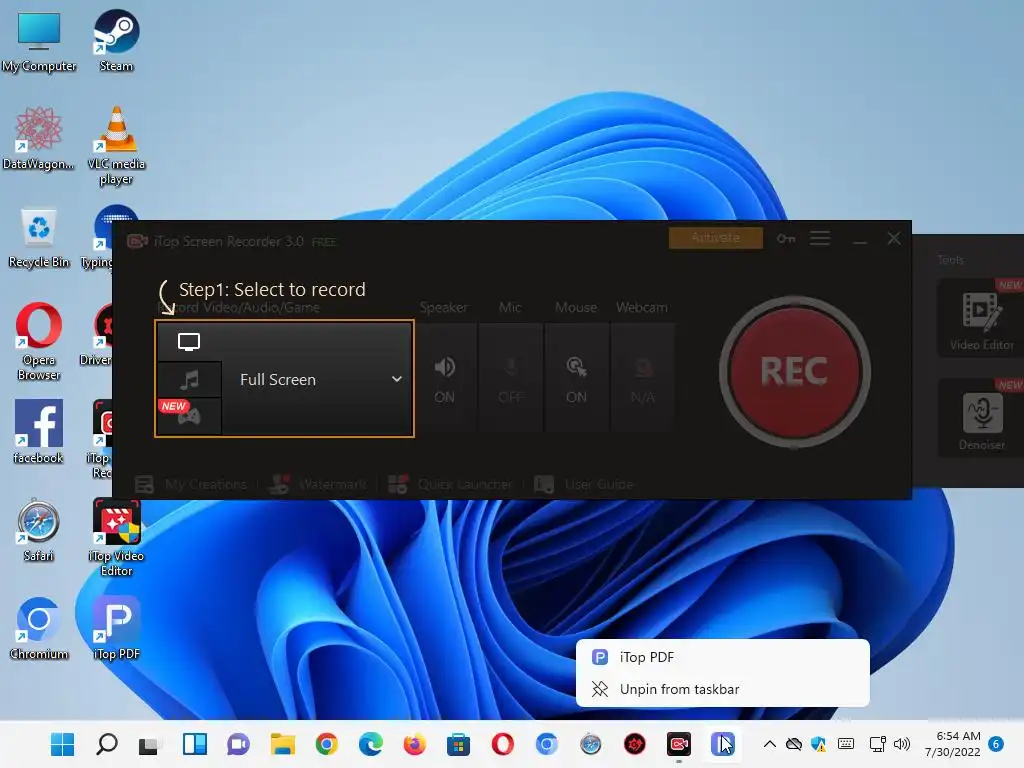This screenshot has width=1024, height=768.
Task: Click the iTop PDF taskbar icon
Action: 722,744
